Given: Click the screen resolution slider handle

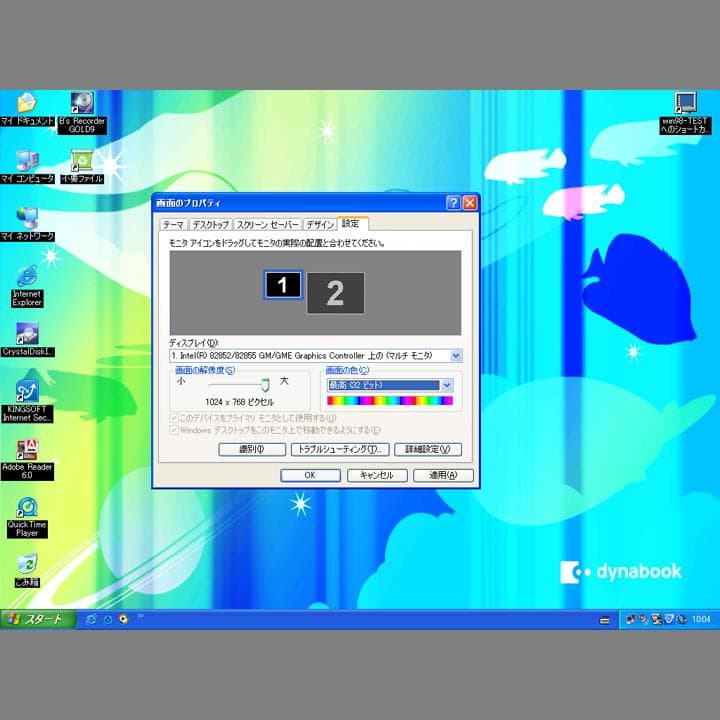Looking at the screenshot, I should pos(265,385).
